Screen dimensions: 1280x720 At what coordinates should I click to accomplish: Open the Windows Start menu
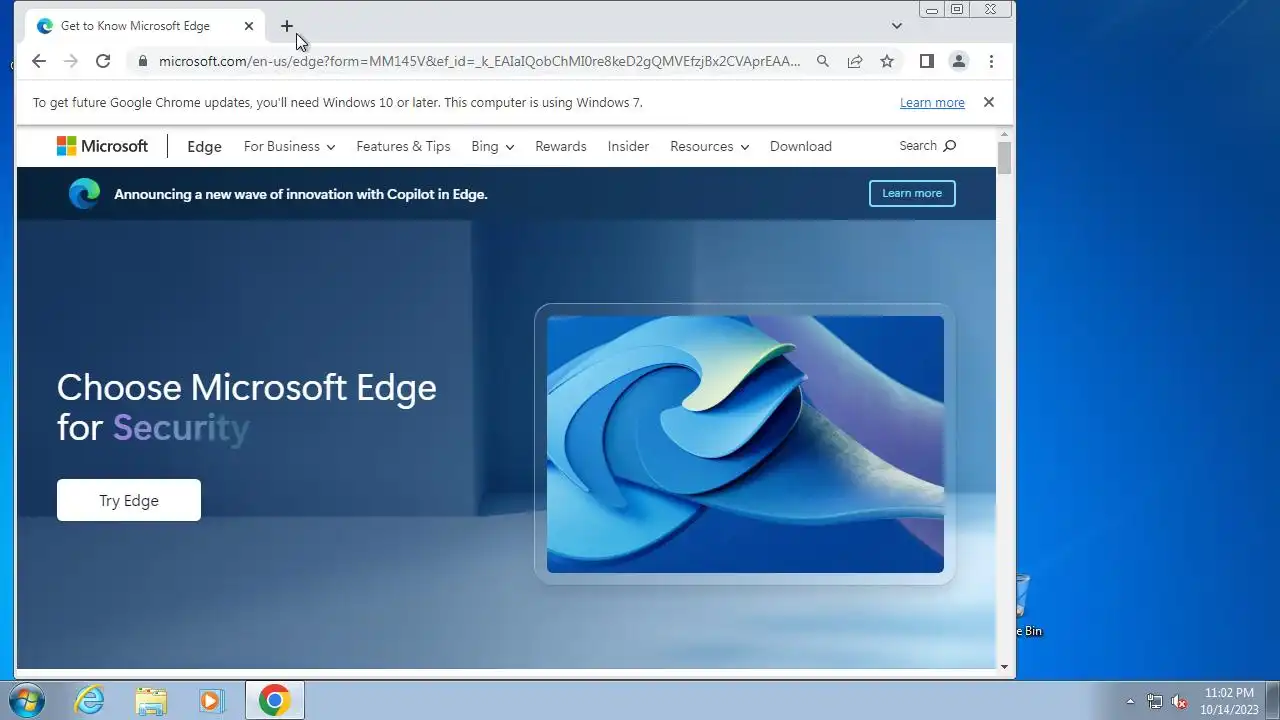pos(27,700)
